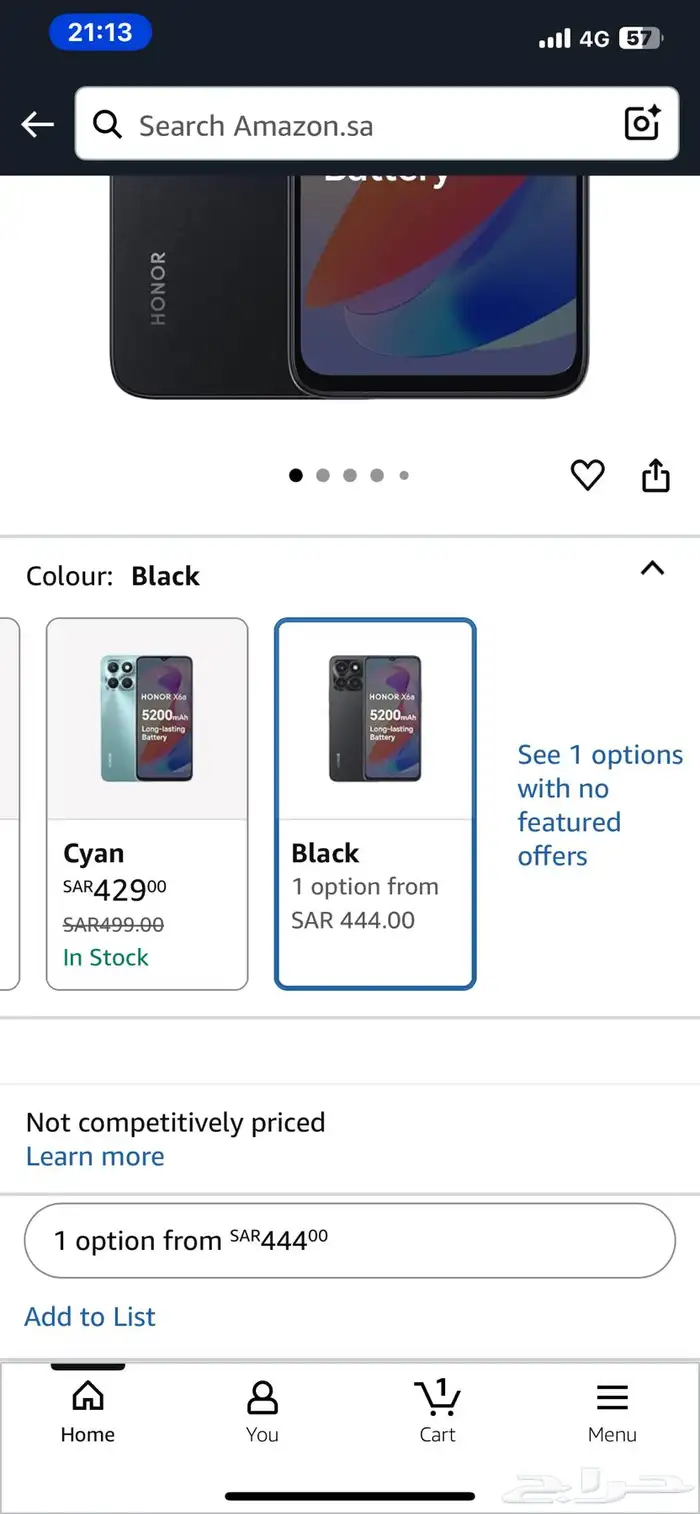Tap 1 option from SAR 444 button
Screen dimensions: 700x1514
[x=350, y=1241]
